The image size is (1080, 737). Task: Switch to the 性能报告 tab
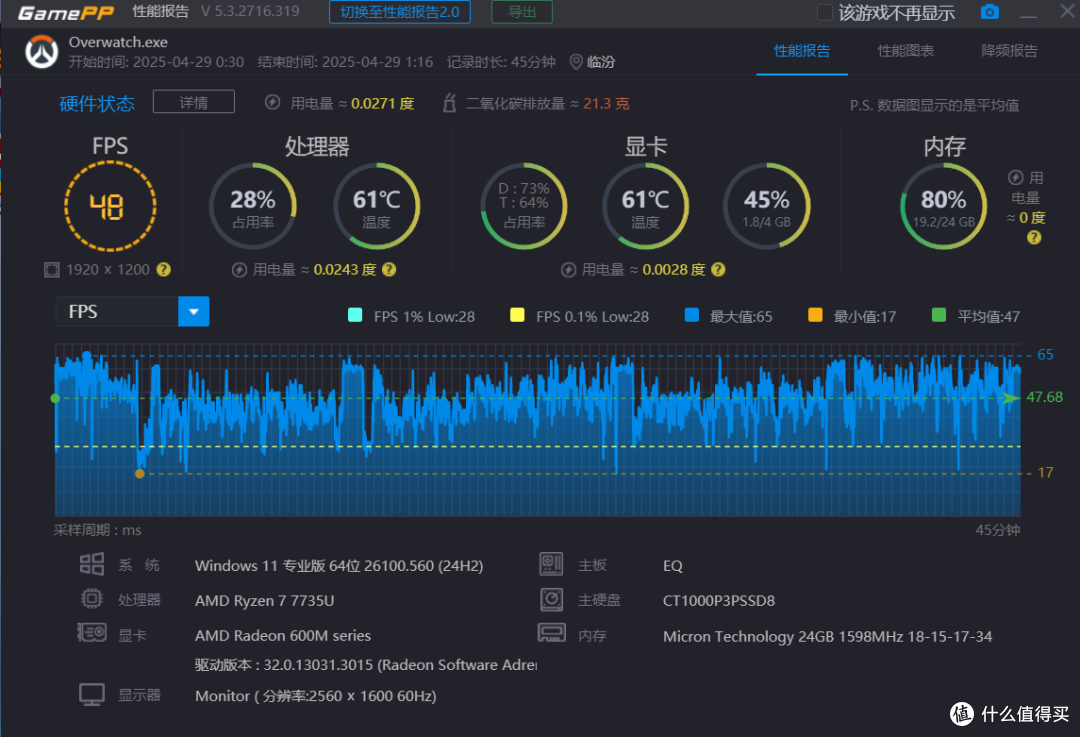[x=802, y=50]
